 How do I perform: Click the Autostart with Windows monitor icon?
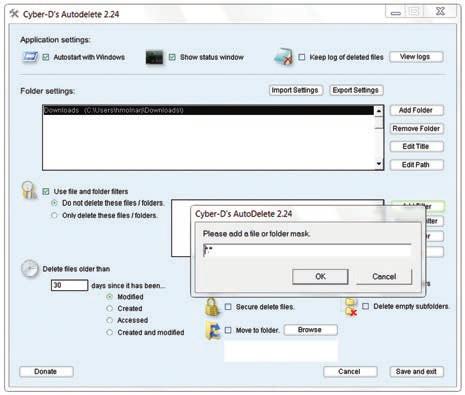click(31, 57)
